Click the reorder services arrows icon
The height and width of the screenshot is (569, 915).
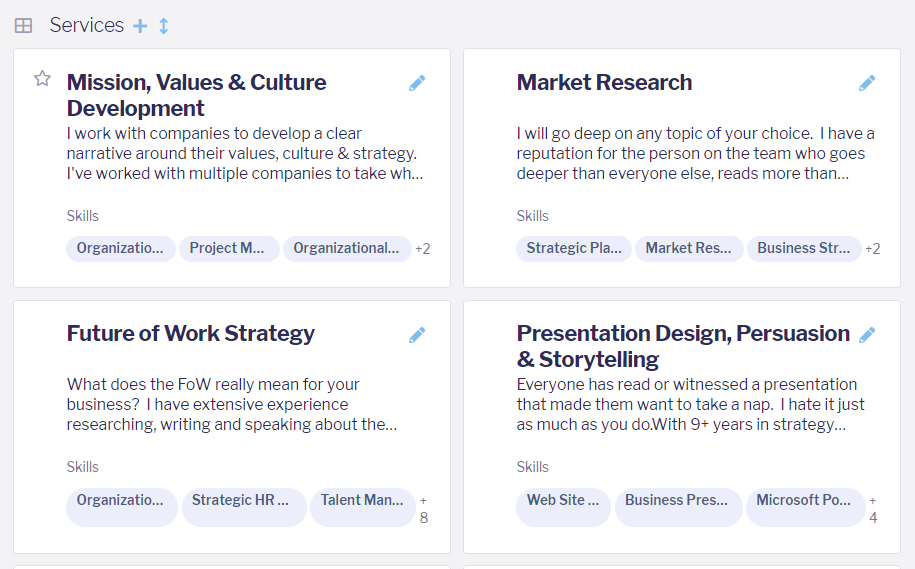(x=164, y=26)
